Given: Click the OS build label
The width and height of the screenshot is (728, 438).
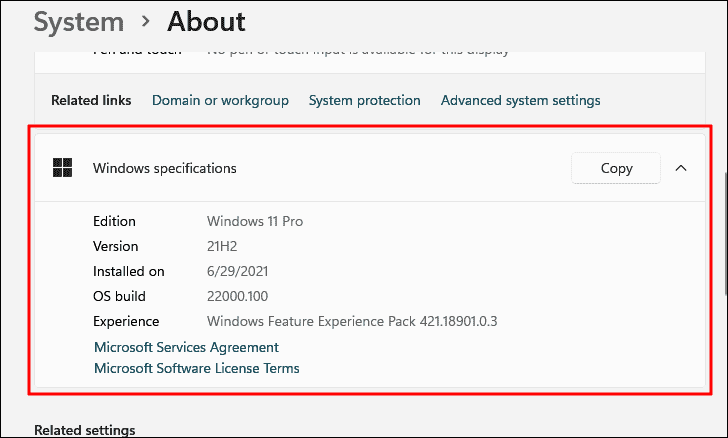Looking at the screenshot, I should (x=119, y=296).
